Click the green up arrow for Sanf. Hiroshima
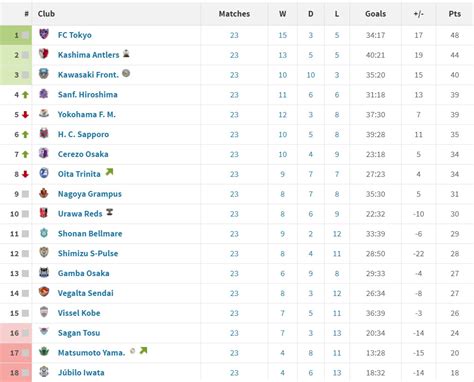Screen dimensions: 474x382 pos(25,95)
